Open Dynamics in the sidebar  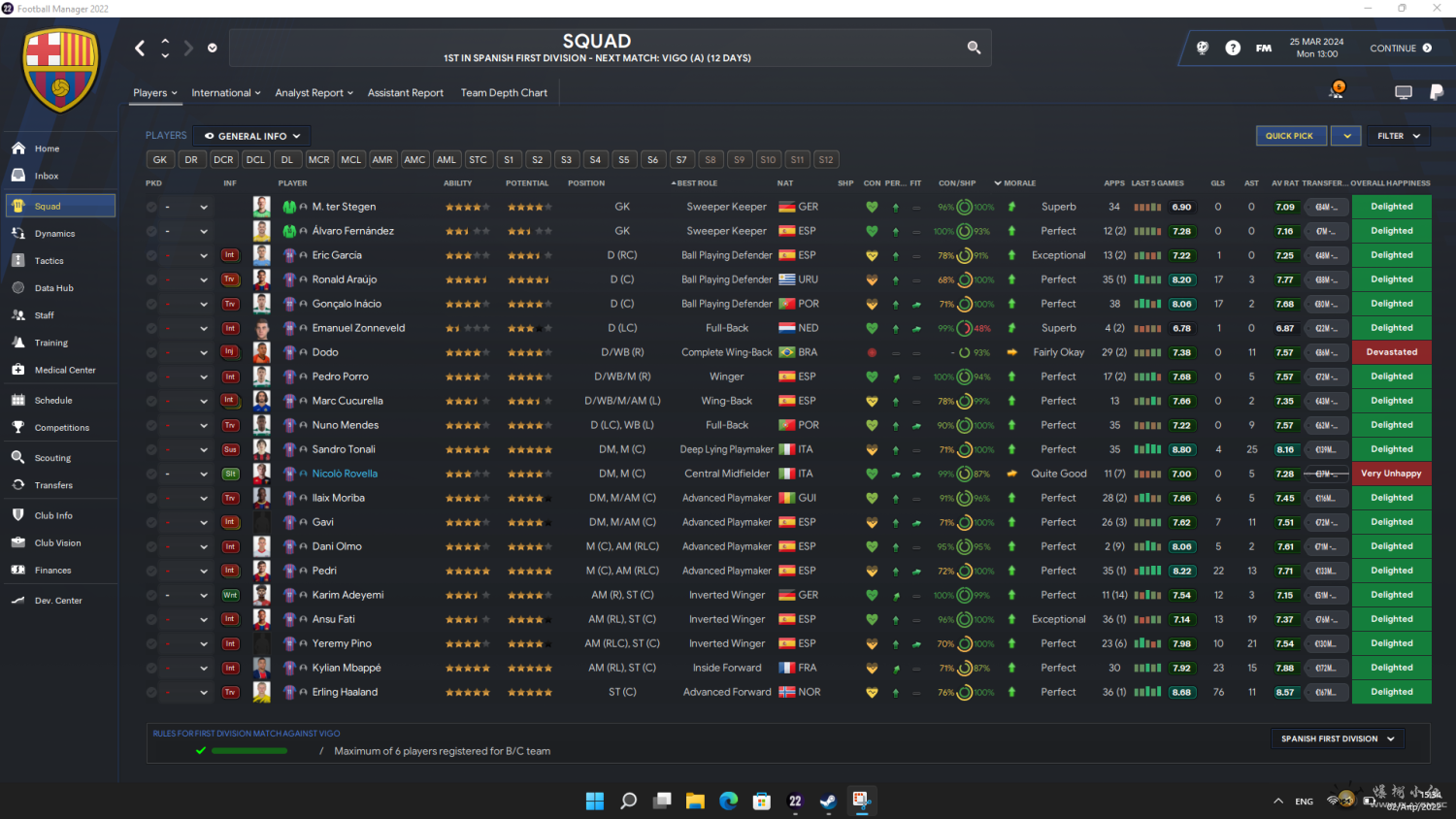pos(54,234)
